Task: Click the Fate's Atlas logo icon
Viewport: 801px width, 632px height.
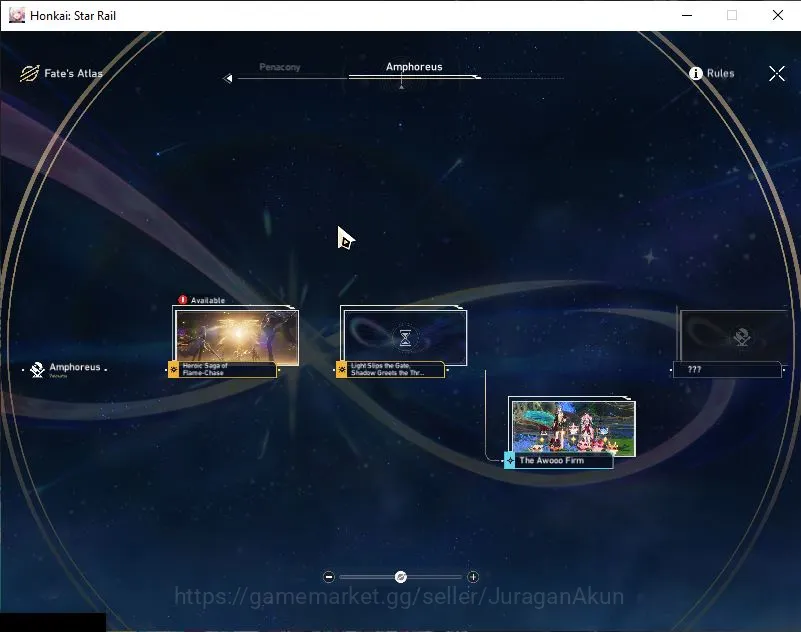Action: coord(30,74)
